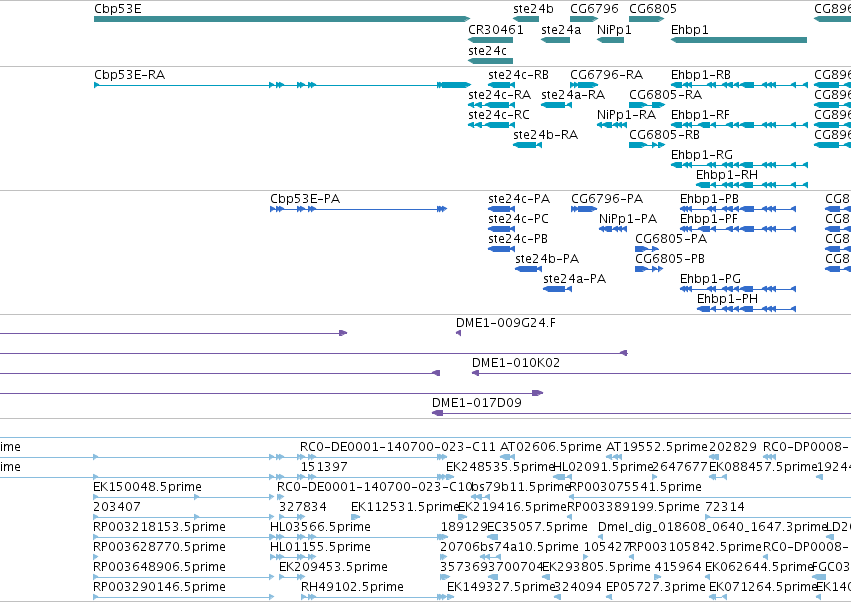Click the Ehbp1-RH transcript label

click(x=727, y=175)
